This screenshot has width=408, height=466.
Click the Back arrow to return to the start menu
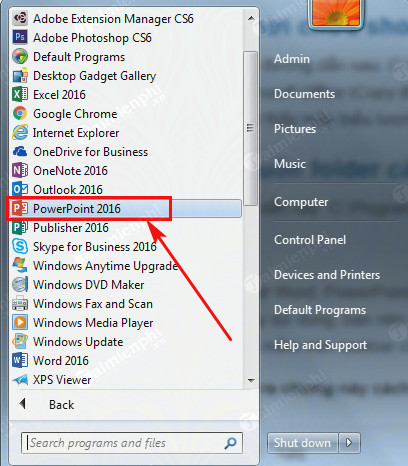23,404
